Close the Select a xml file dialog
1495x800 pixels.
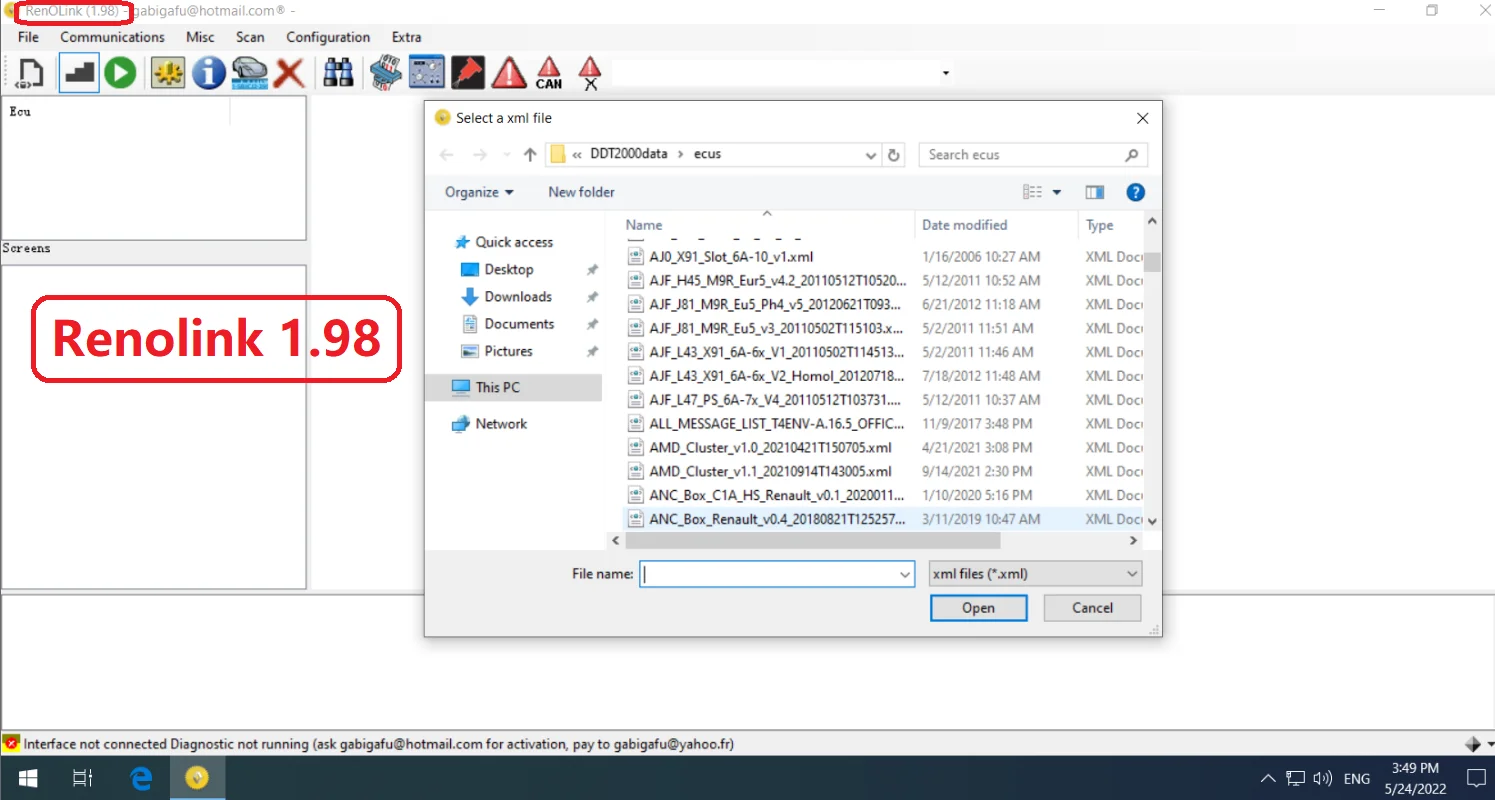click(1143, 118)
